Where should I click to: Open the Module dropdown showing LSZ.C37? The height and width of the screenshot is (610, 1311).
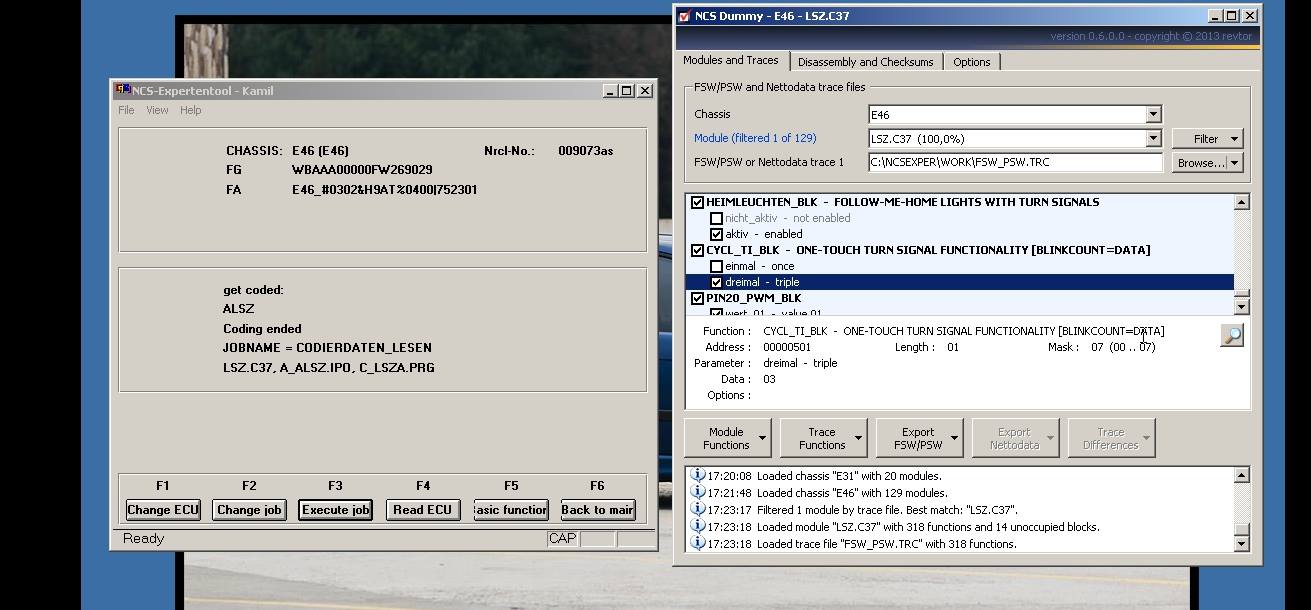click(1153, 138)
